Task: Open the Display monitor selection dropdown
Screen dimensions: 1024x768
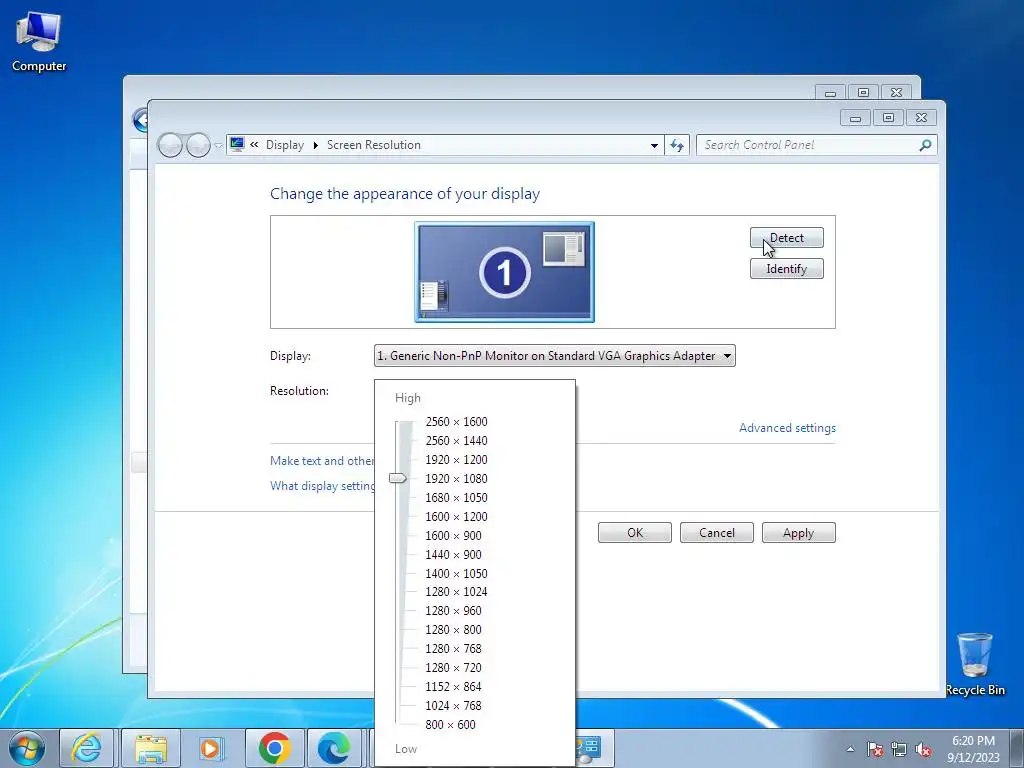Action: click(554, 356)
